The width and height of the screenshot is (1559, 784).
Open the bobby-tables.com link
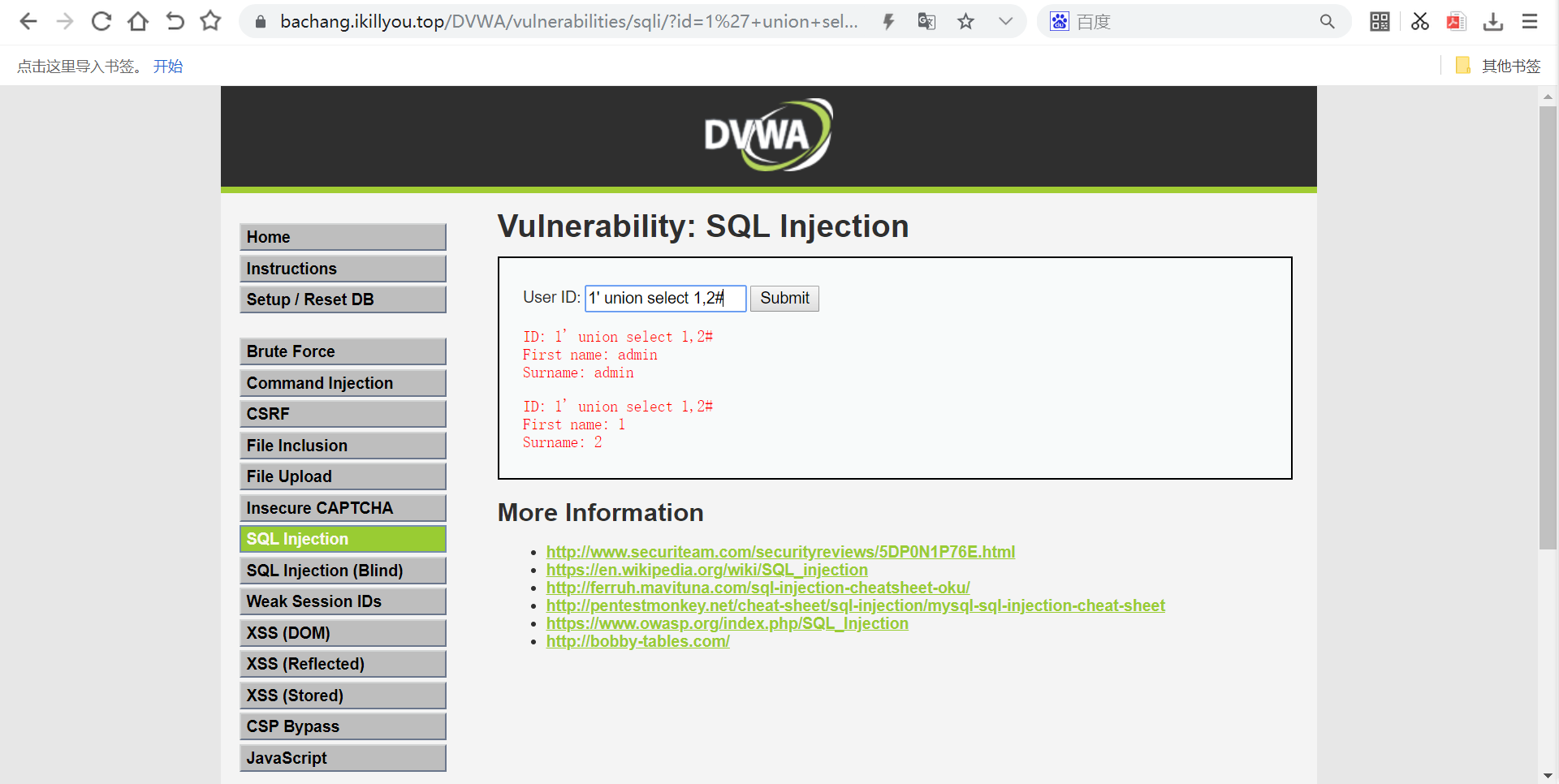tap(638, 641)
